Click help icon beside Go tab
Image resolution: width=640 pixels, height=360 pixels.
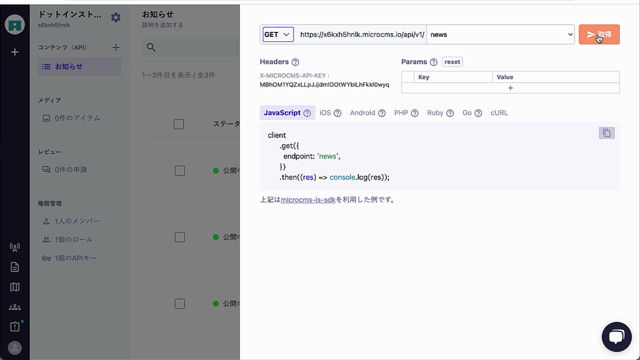click(x=478, y=113)
